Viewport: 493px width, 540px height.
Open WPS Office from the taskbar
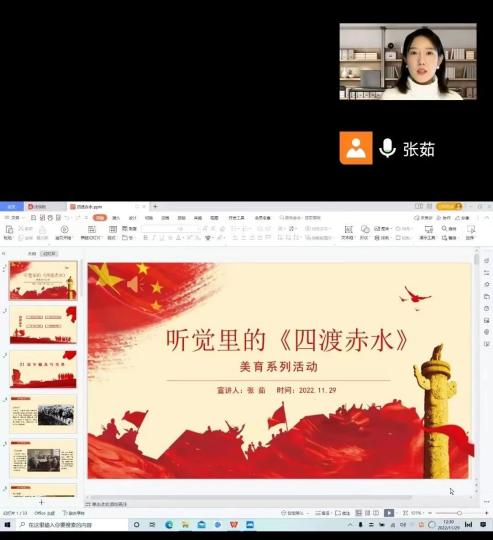[234, 525]
